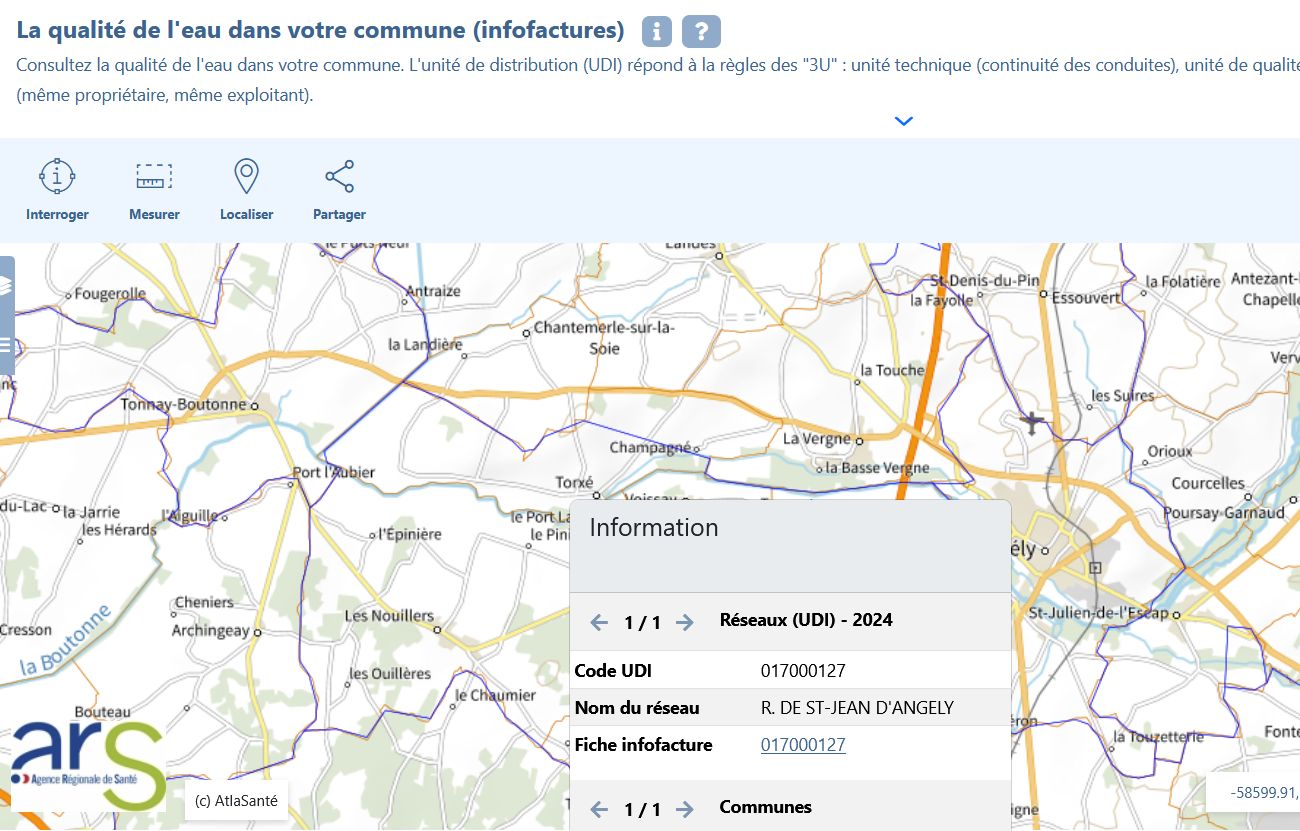Go to next Communes result
The height and width of the screenshot is (831, 1300).
point(684,809)
